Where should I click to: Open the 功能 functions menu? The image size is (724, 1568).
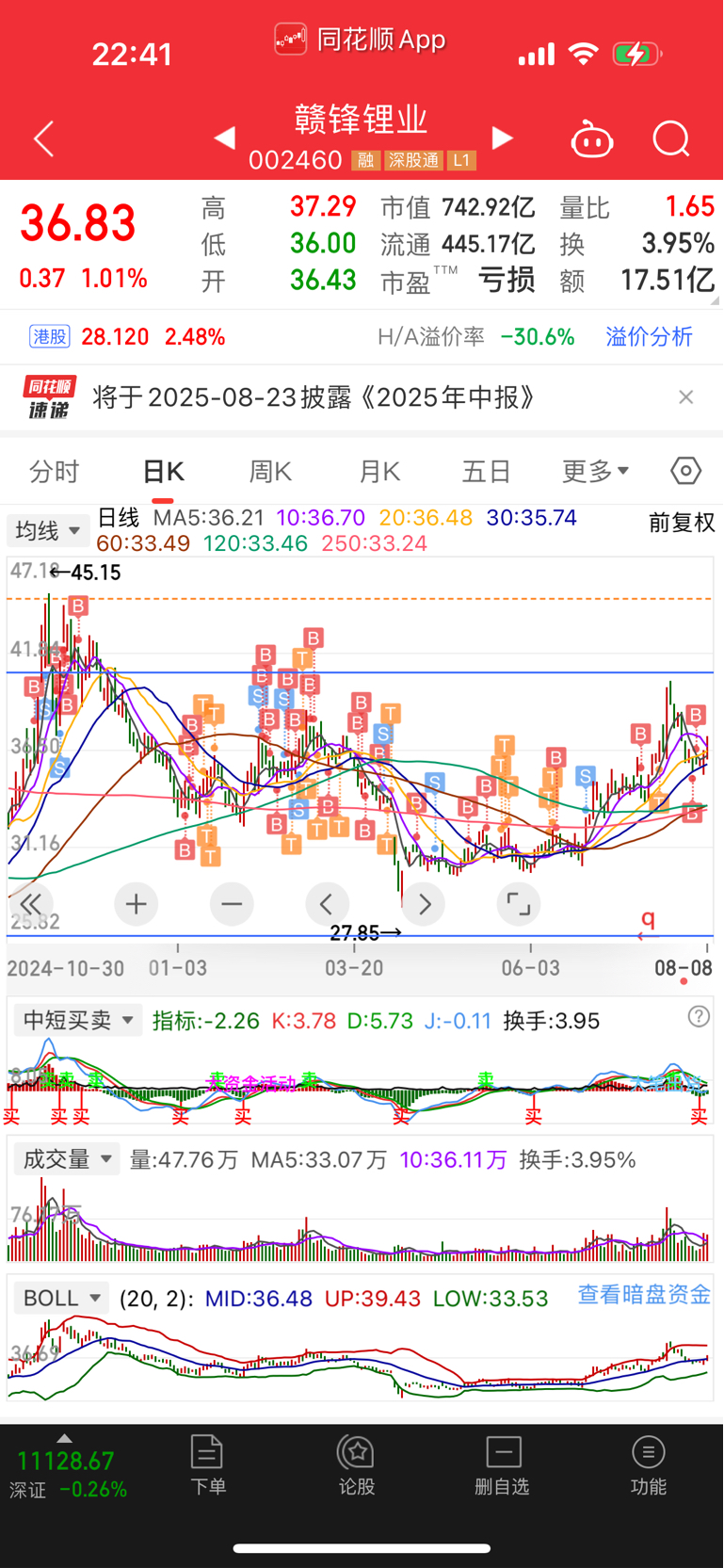[x=649, y=1465]
